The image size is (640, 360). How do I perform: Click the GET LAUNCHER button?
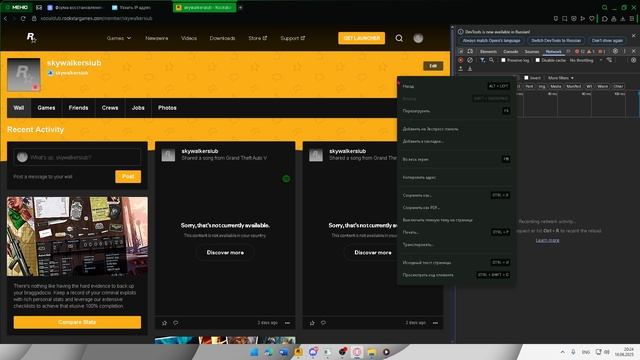361,38
